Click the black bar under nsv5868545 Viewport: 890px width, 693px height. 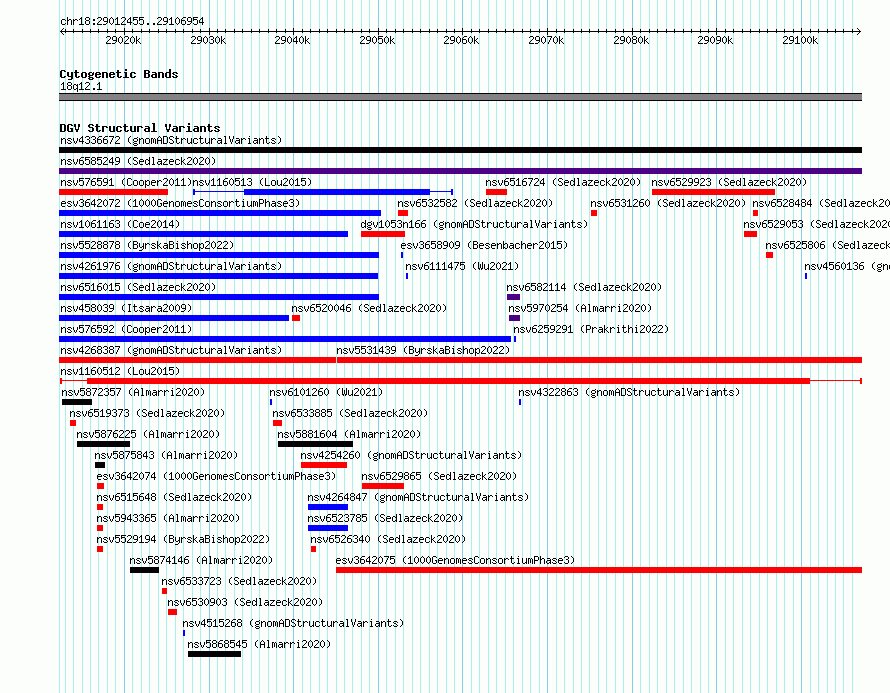(x=215, y=654)
